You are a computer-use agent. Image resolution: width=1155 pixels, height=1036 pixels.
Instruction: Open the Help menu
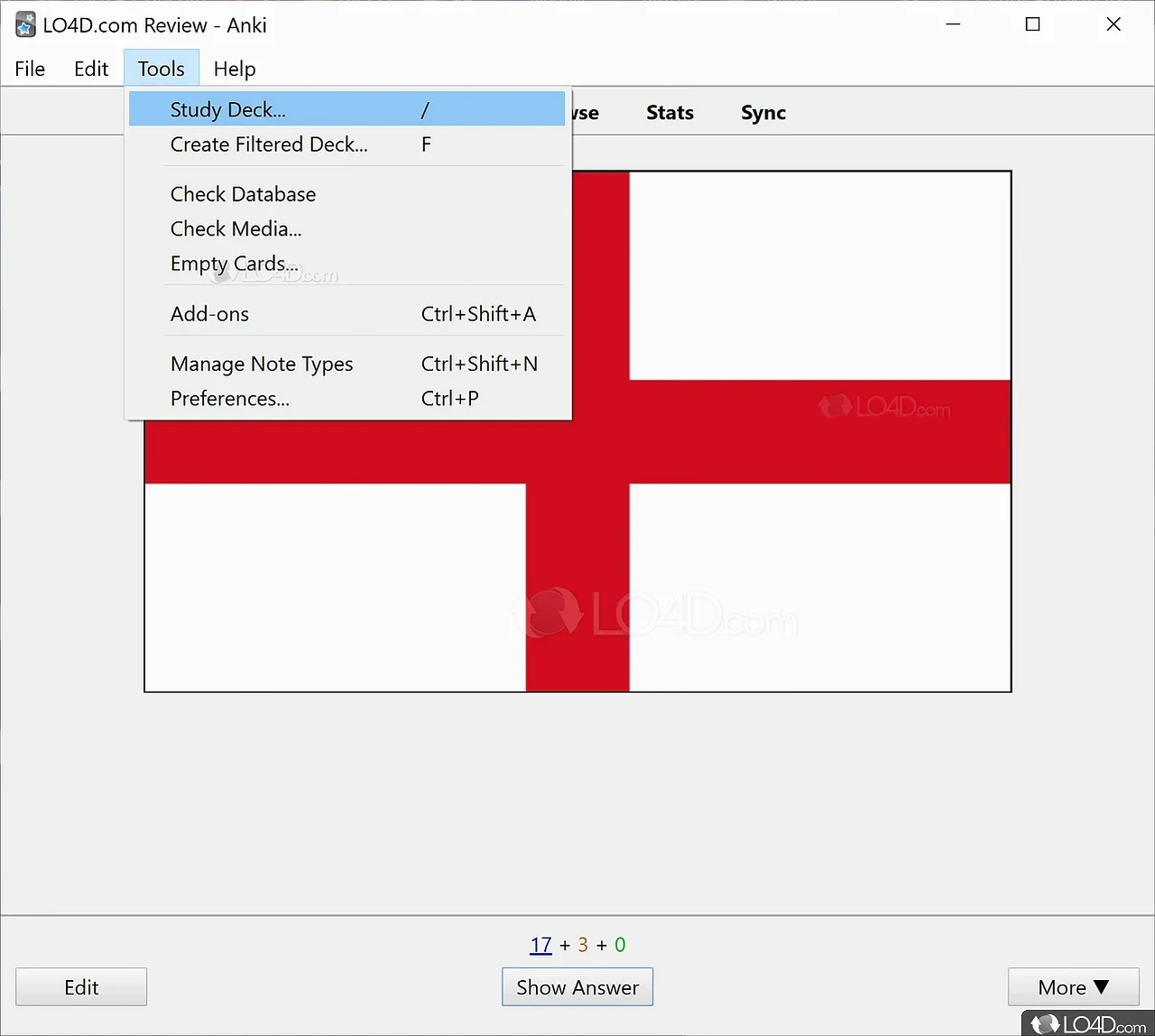[x=235, y=69]
